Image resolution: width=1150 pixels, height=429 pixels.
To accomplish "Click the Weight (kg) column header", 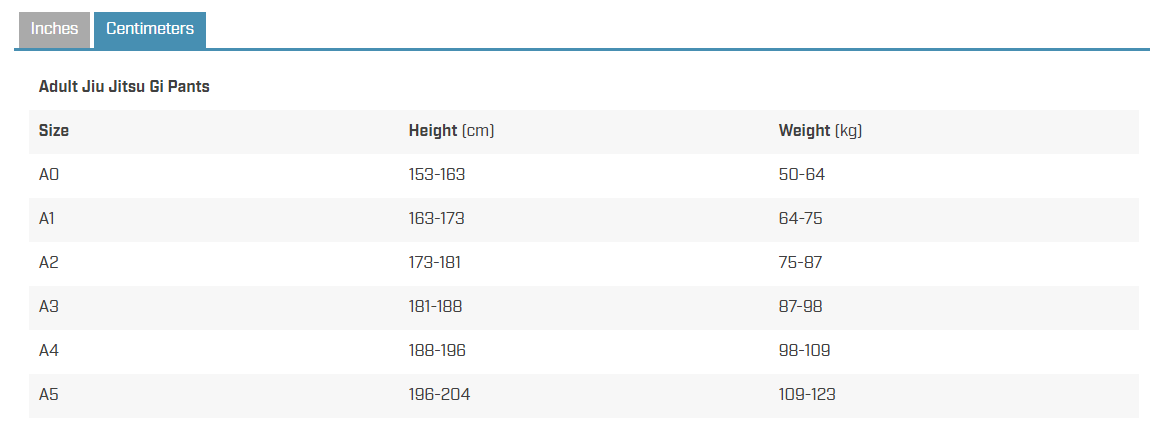I will (820, 131).
